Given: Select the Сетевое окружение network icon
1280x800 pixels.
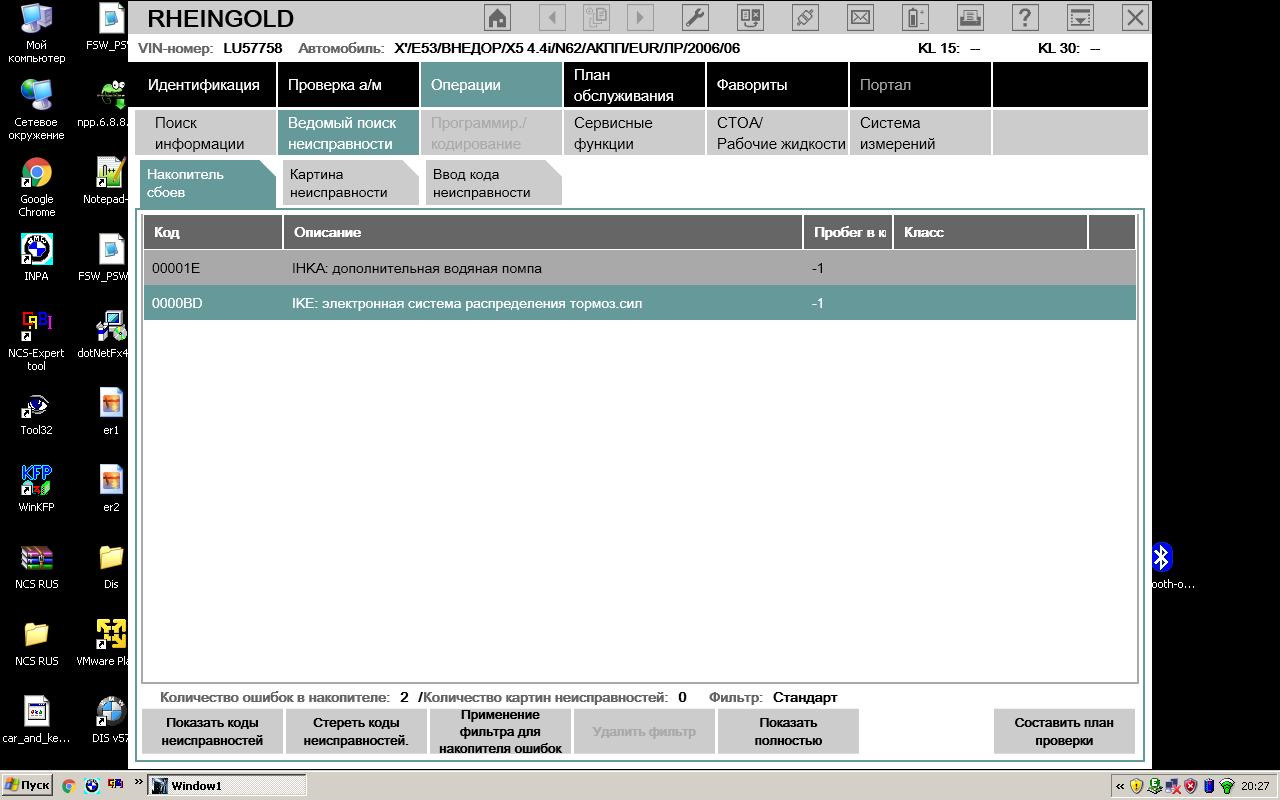Looking at the screenshot, I should [36, 111].
